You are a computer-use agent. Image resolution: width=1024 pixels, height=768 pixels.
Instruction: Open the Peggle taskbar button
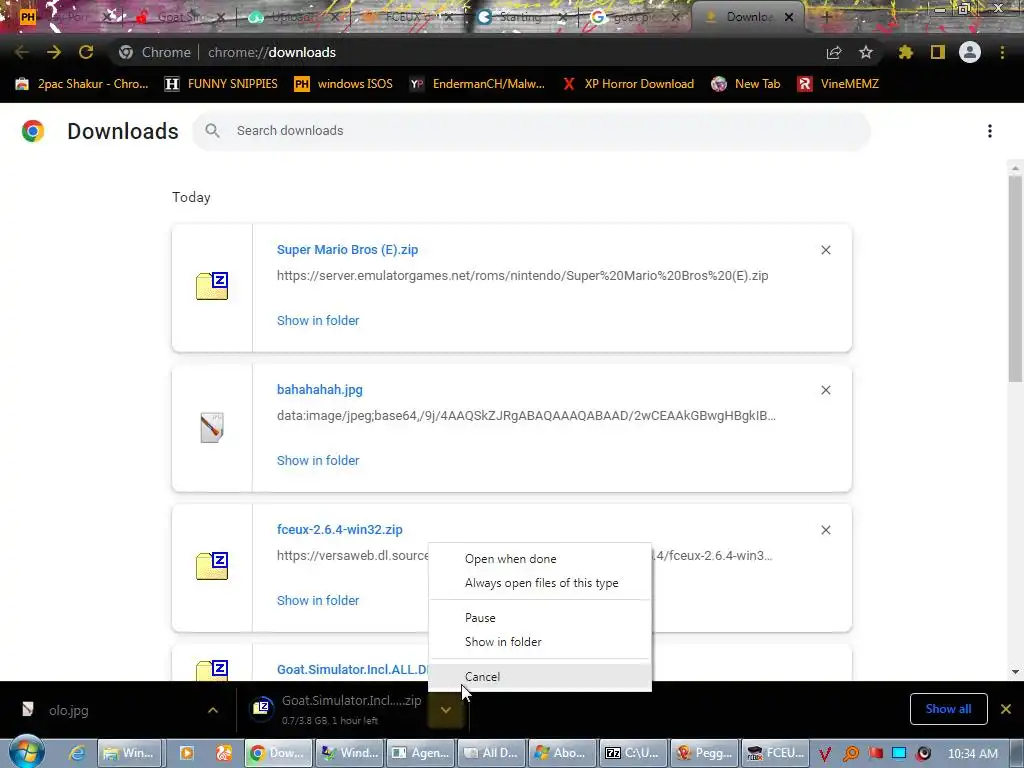703,753
